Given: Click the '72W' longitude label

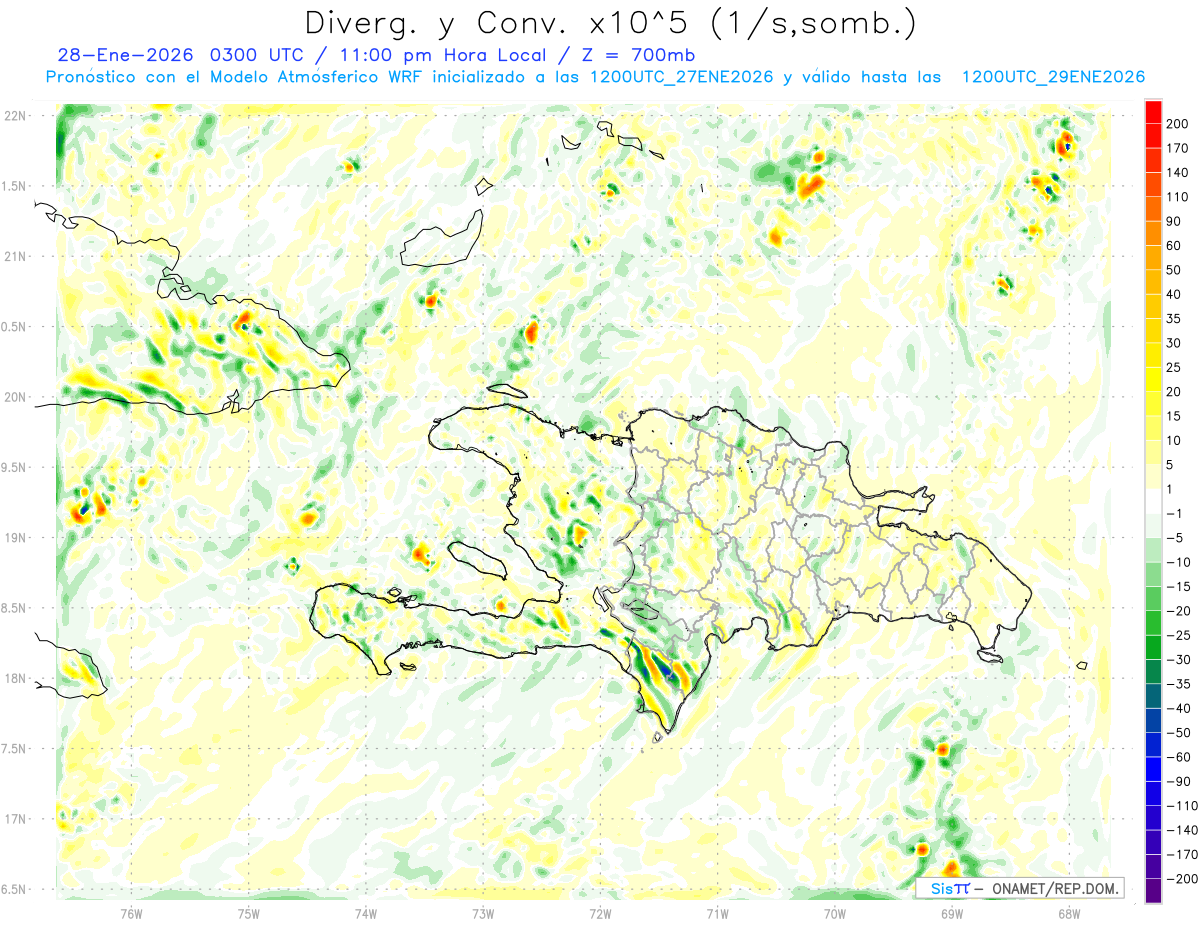Looking at the screenshot, I should coord(600,912).
